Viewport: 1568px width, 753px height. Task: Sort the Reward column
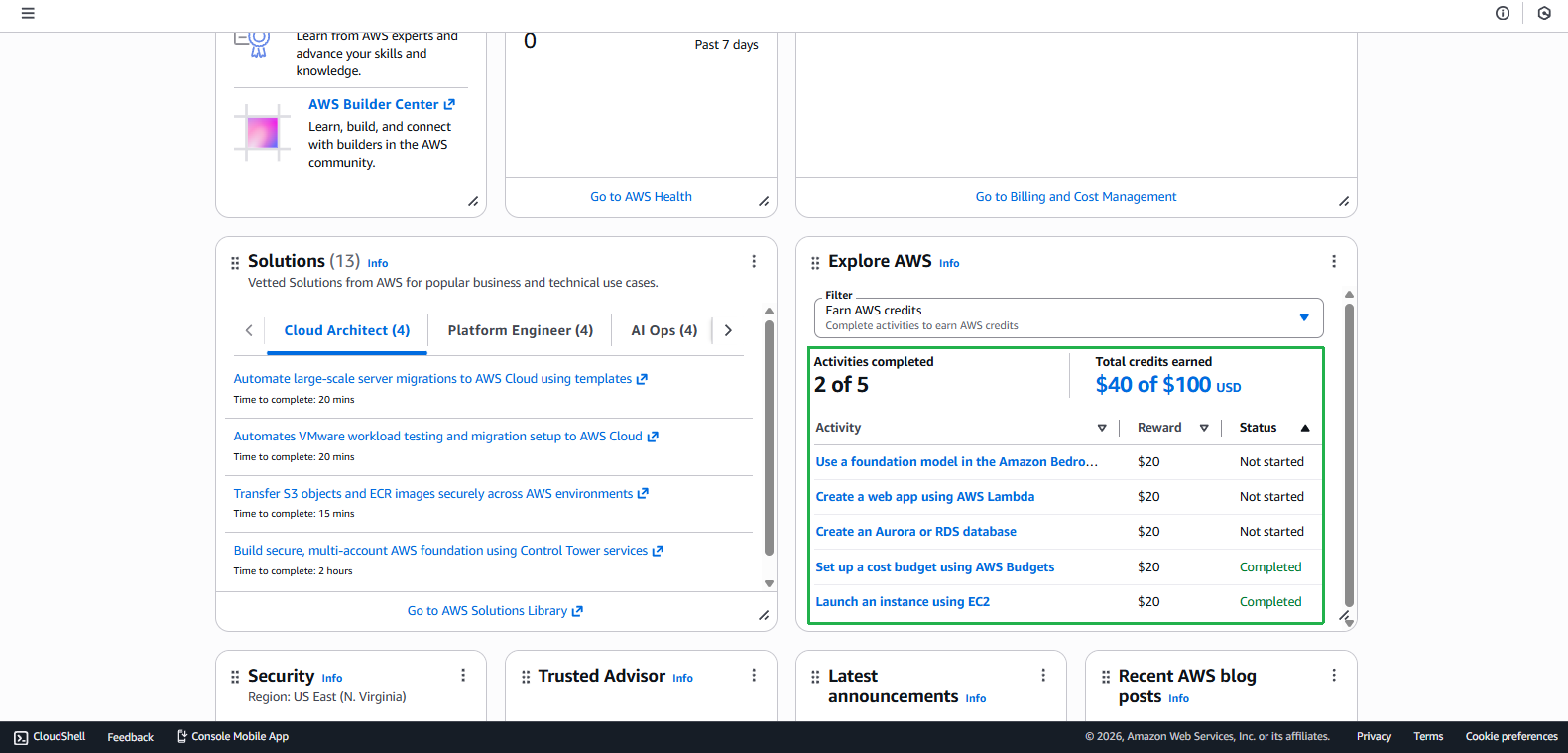pos(1204,428)
